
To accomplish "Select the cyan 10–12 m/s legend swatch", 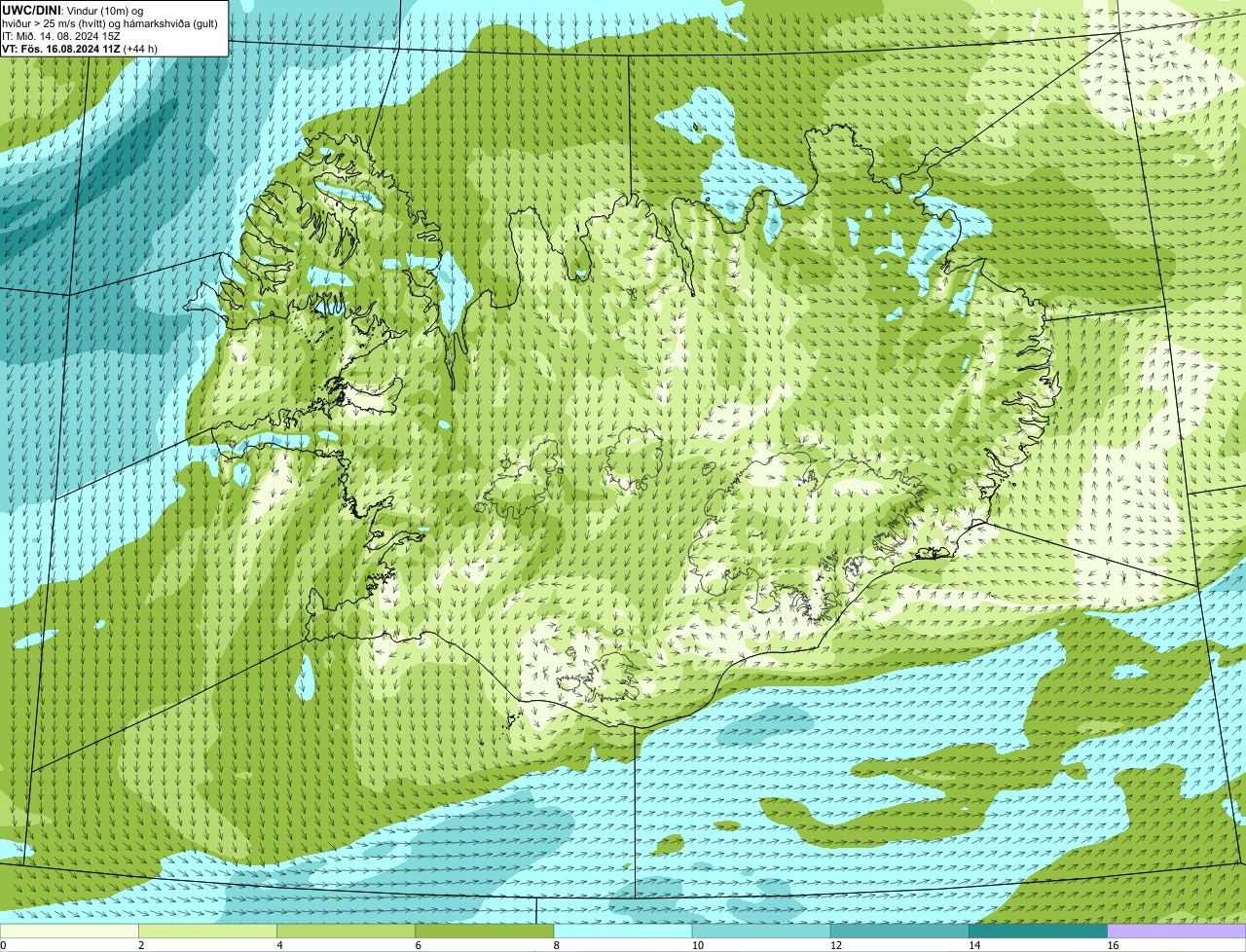I will (761, 932).
